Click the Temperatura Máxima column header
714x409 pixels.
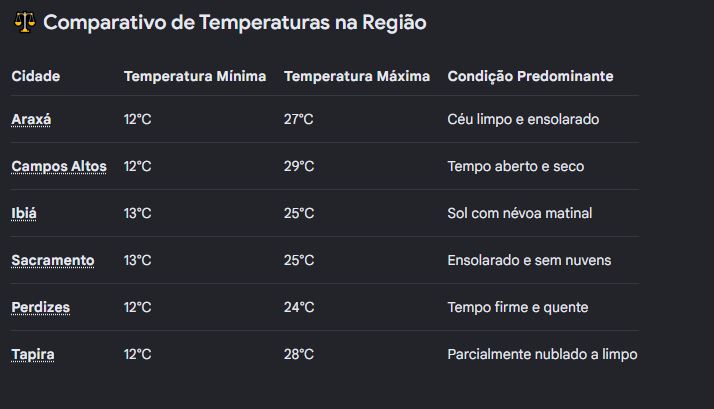[357, 76]
